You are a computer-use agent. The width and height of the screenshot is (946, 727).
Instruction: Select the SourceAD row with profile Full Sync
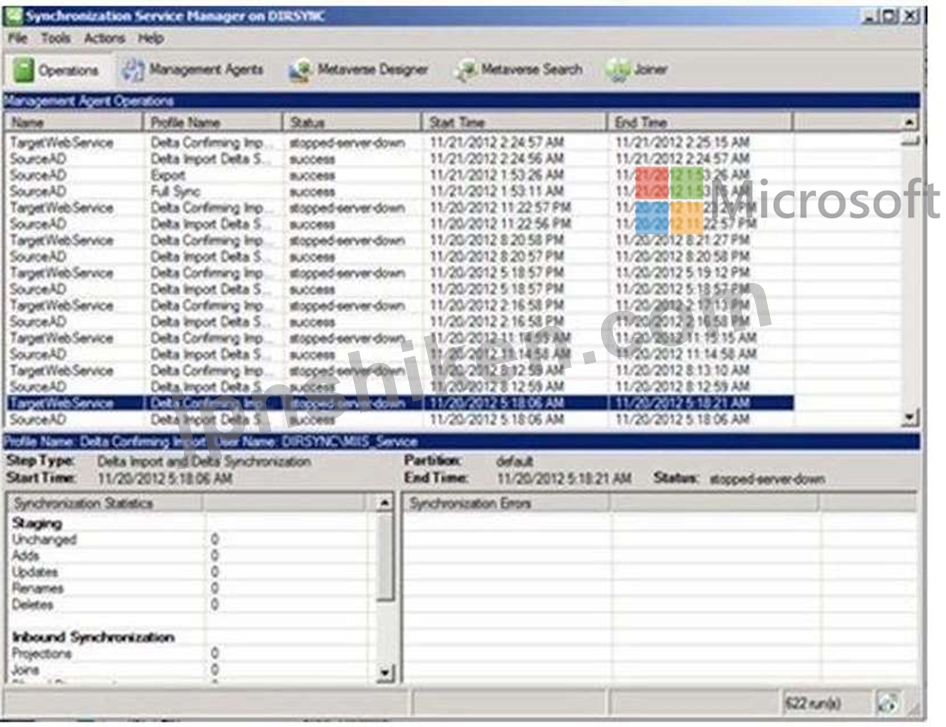399,192
